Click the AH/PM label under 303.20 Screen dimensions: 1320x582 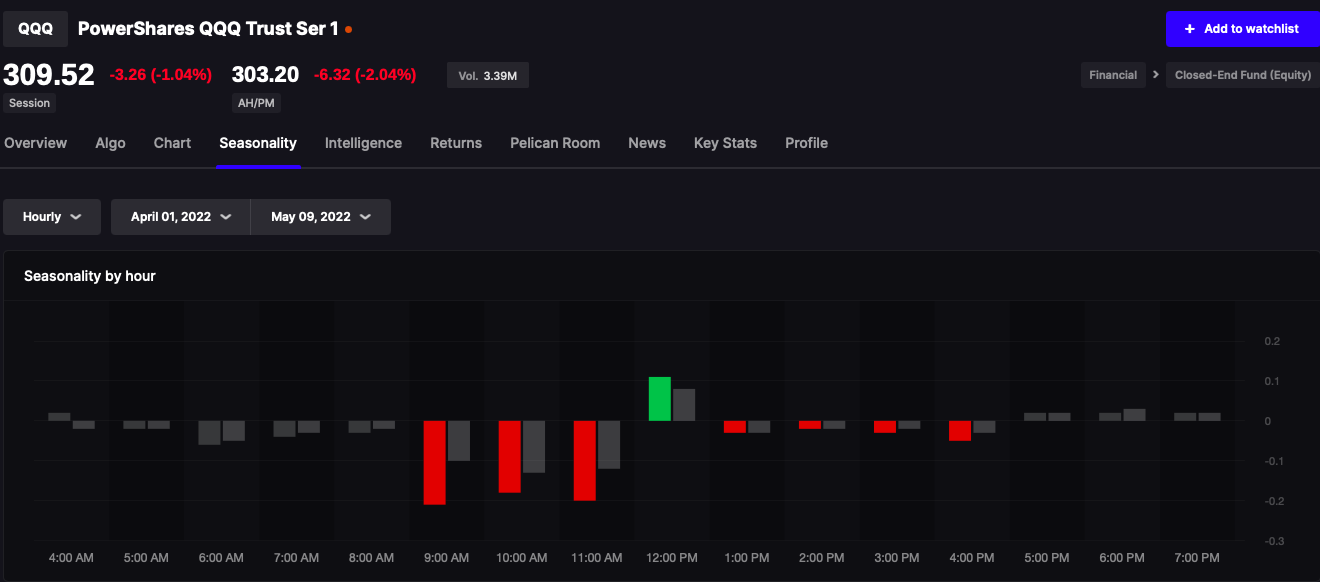pos(254,103)
